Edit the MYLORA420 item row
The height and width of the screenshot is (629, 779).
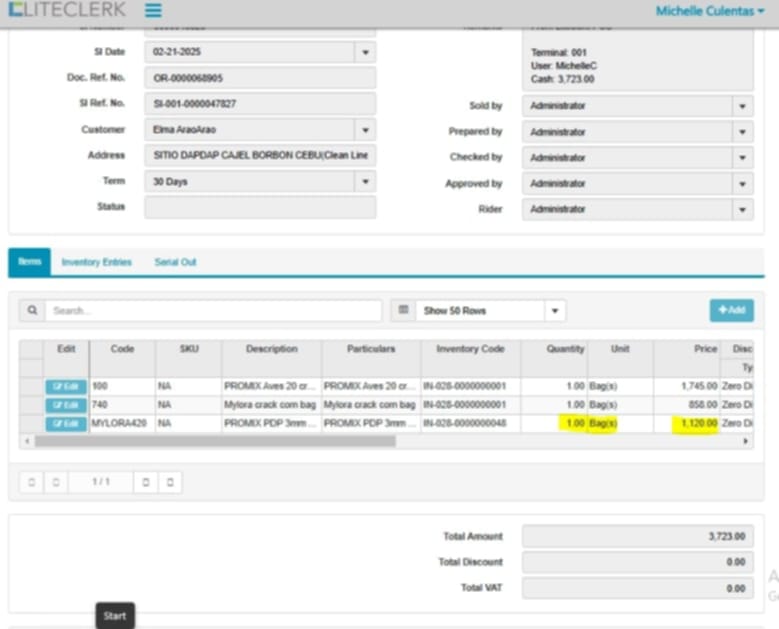66,424
